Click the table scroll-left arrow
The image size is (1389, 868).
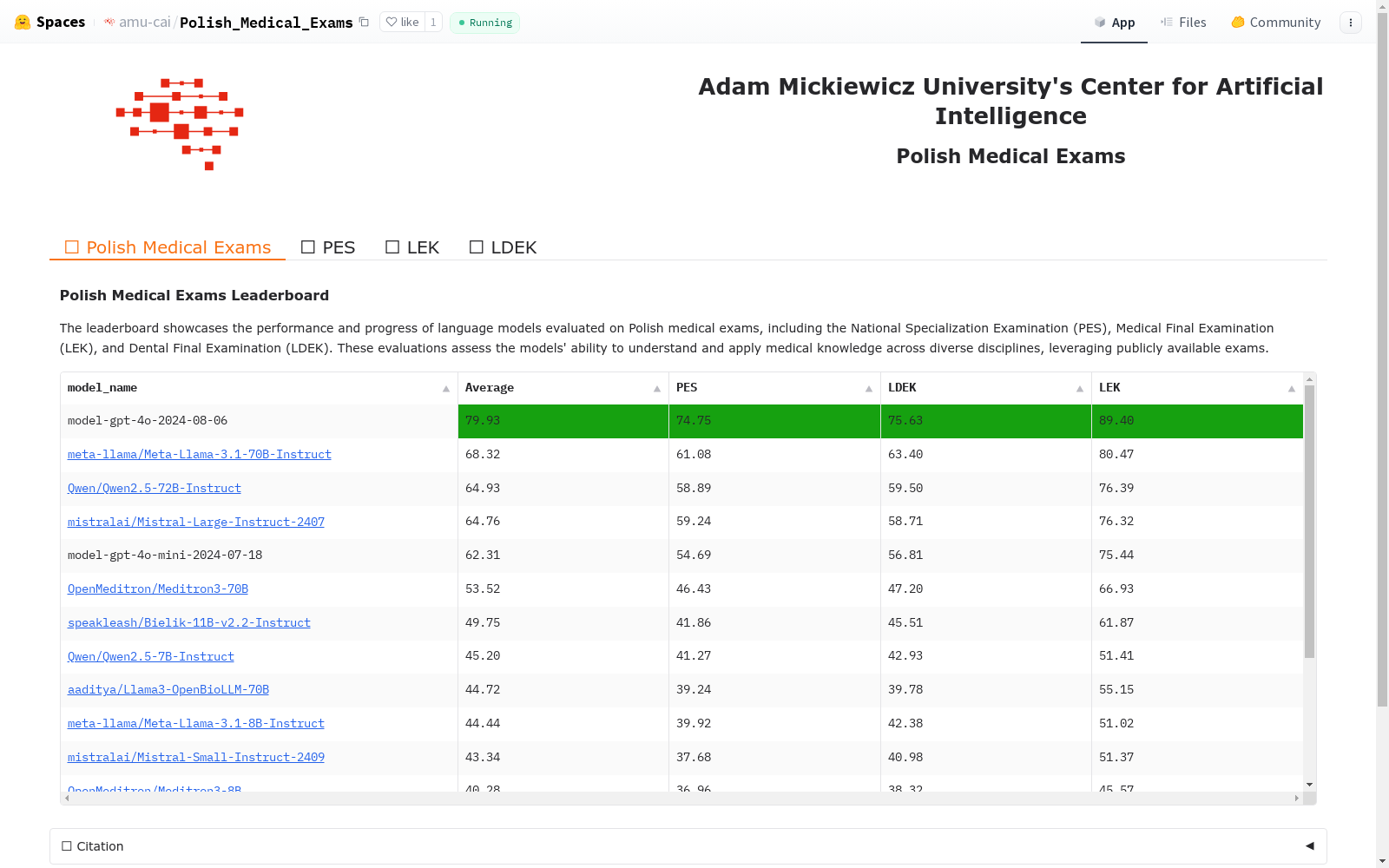pos(67,798)
